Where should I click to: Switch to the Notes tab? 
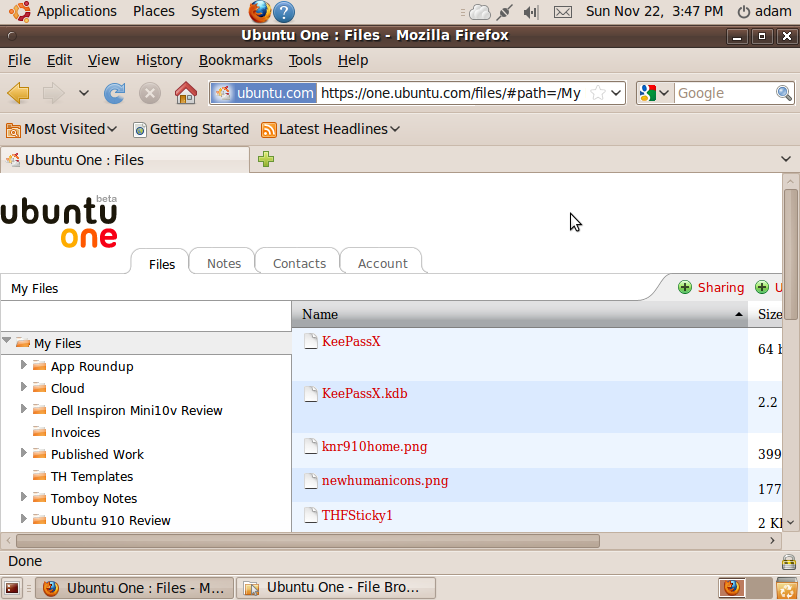pyautogui.click(x=223, y=263)
